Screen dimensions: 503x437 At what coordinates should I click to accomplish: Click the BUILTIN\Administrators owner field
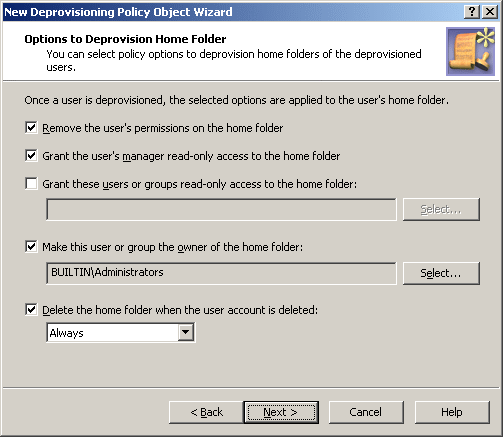coord(221,273)
